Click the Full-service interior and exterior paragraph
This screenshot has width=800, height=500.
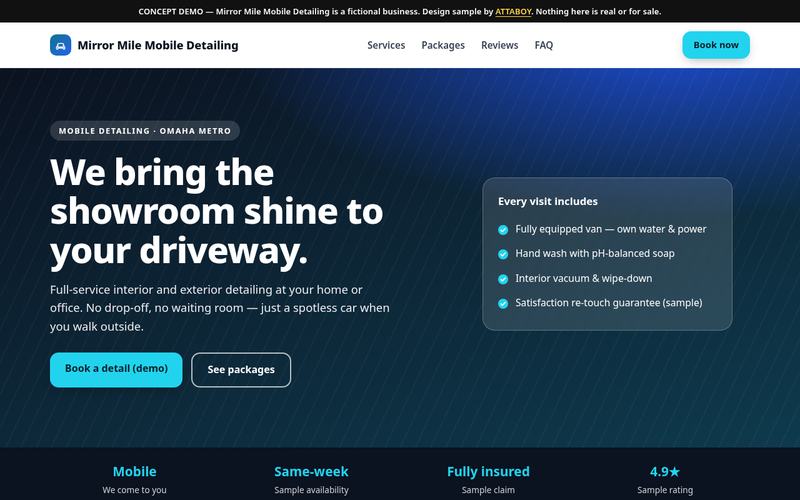pos(220,308)
